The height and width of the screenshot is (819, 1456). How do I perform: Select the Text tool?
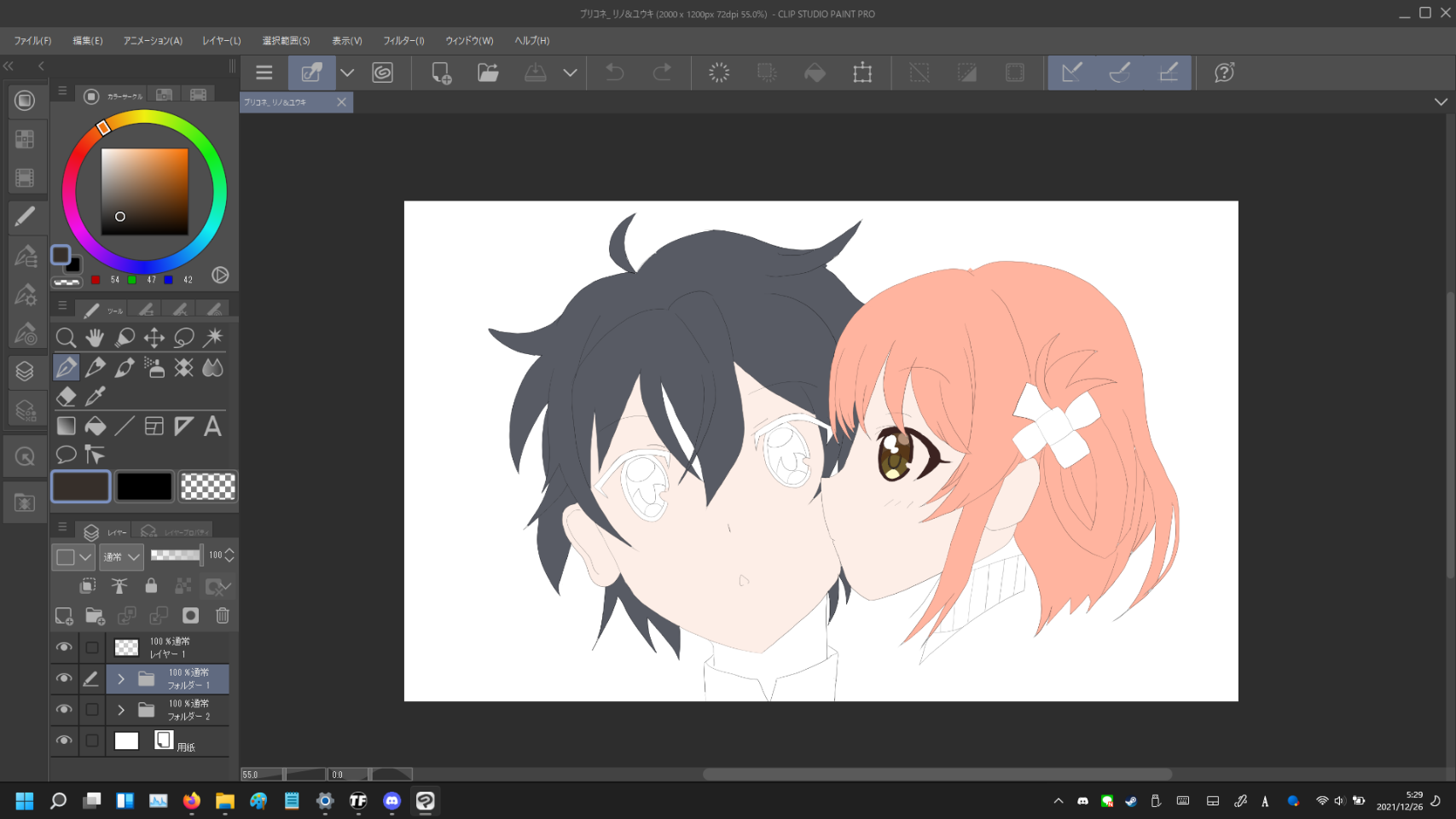[x=212, y=426]
